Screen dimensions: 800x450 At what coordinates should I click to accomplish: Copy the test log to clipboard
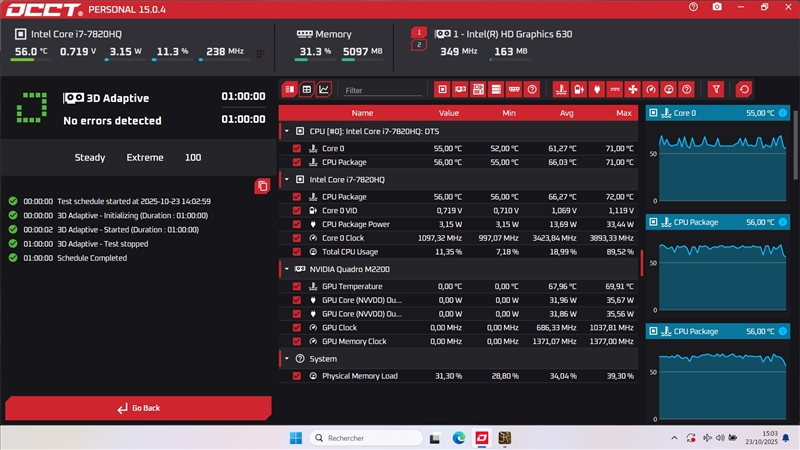[262, 186]
